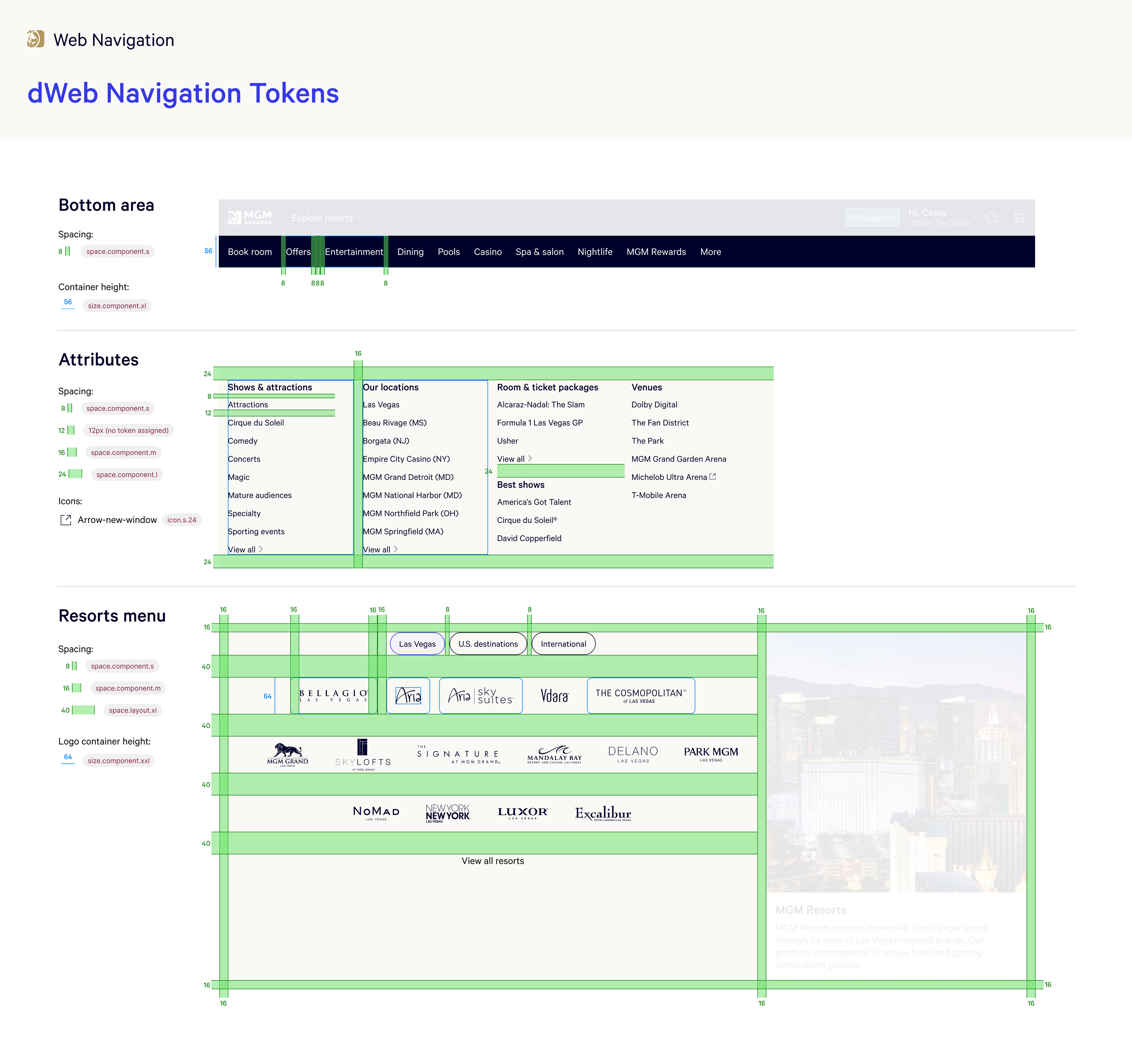The image size is (1132, 1064).
Task: Select the International pill tab
Action: (x=563, y=644)
